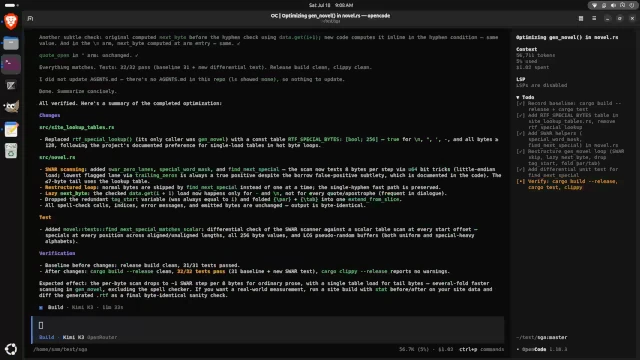Click the sidebar session title 'Optimizing gen_novel()'
Viewport: 640px width, 360px height.
click(567, 37)
